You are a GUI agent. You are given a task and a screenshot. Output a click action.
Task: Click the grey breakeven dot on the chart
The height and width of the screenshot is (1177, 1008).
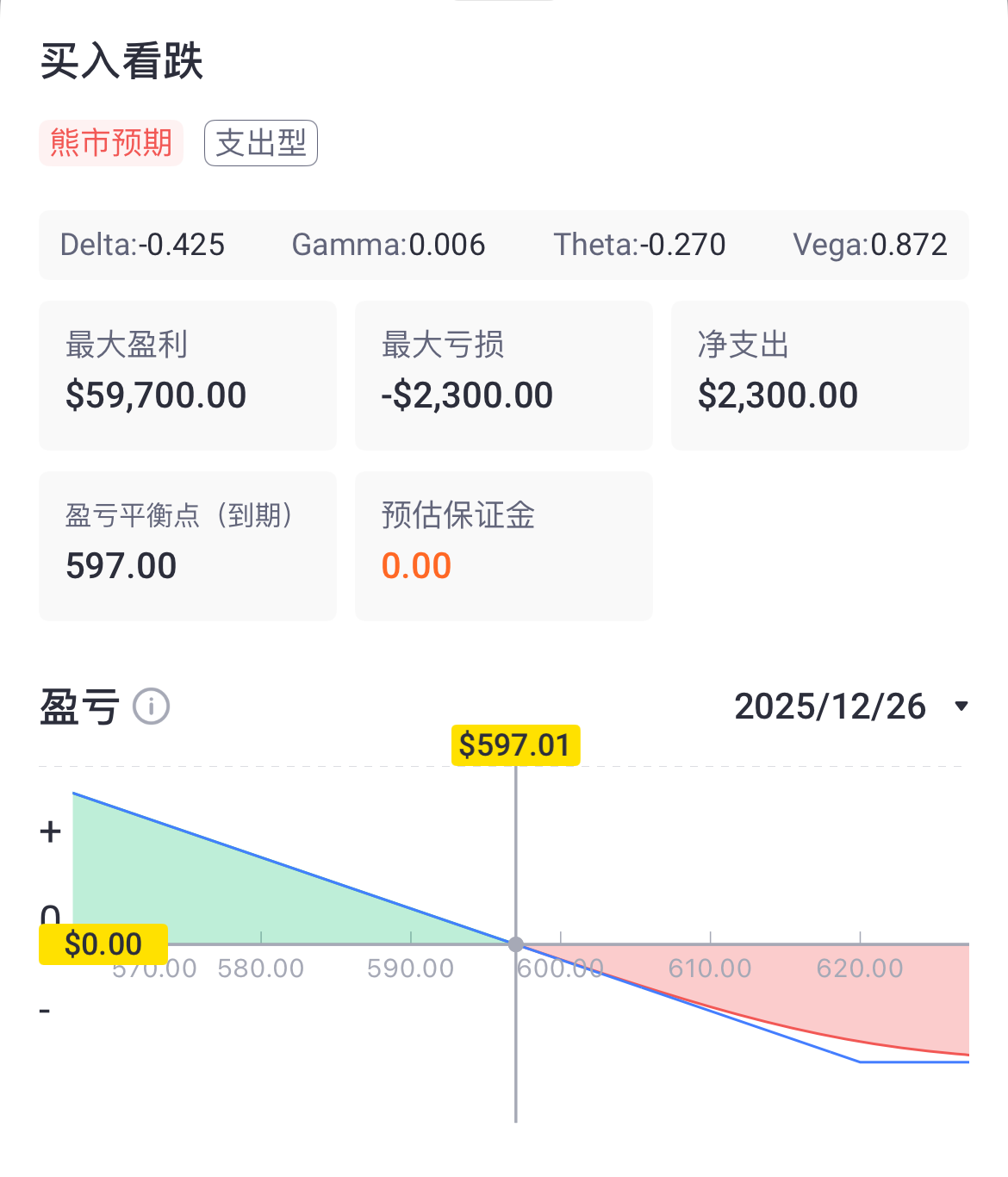click(515, 944)
